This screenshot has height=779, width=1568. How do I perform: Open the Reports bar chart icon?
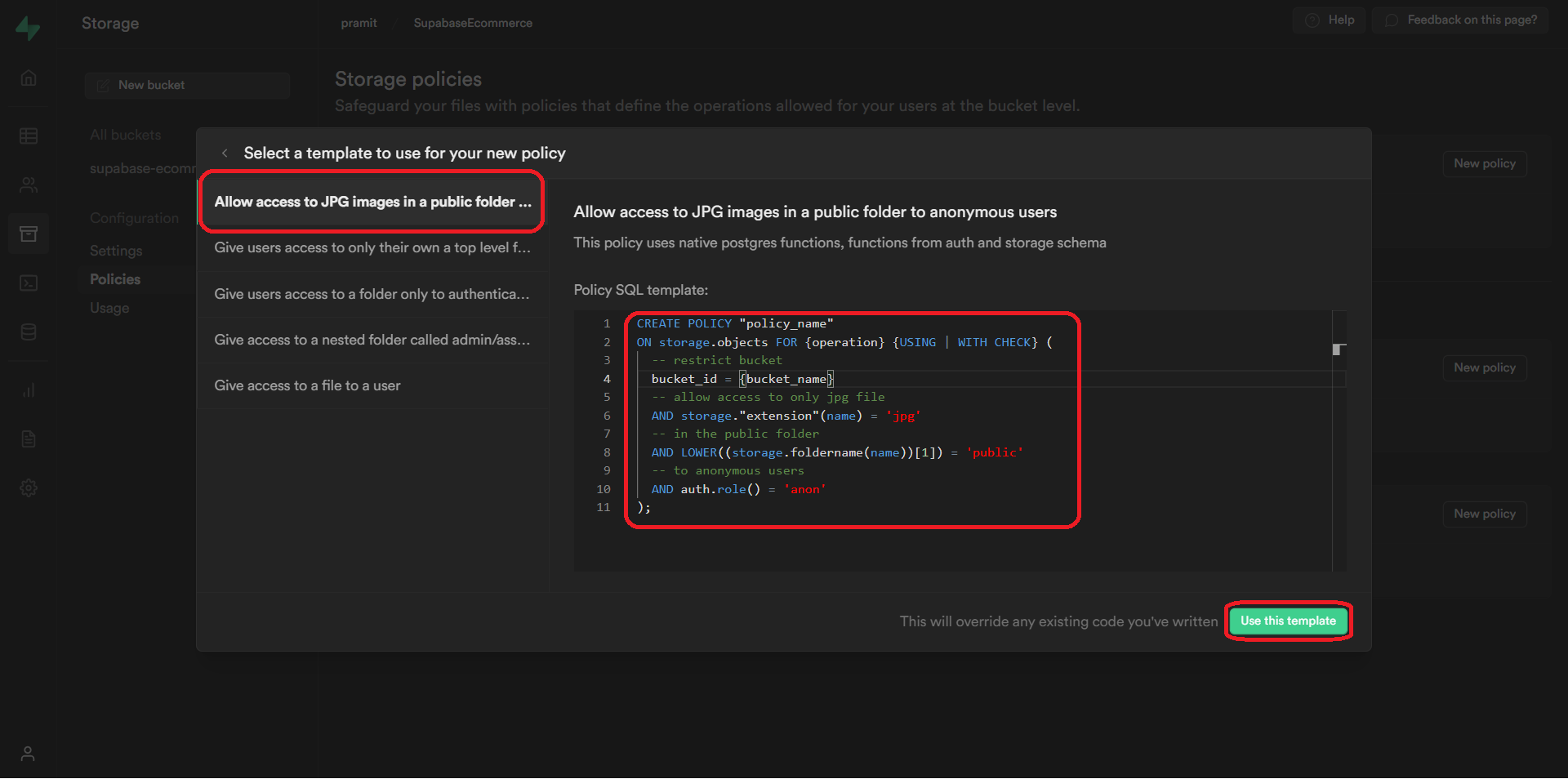coord(29,390)
